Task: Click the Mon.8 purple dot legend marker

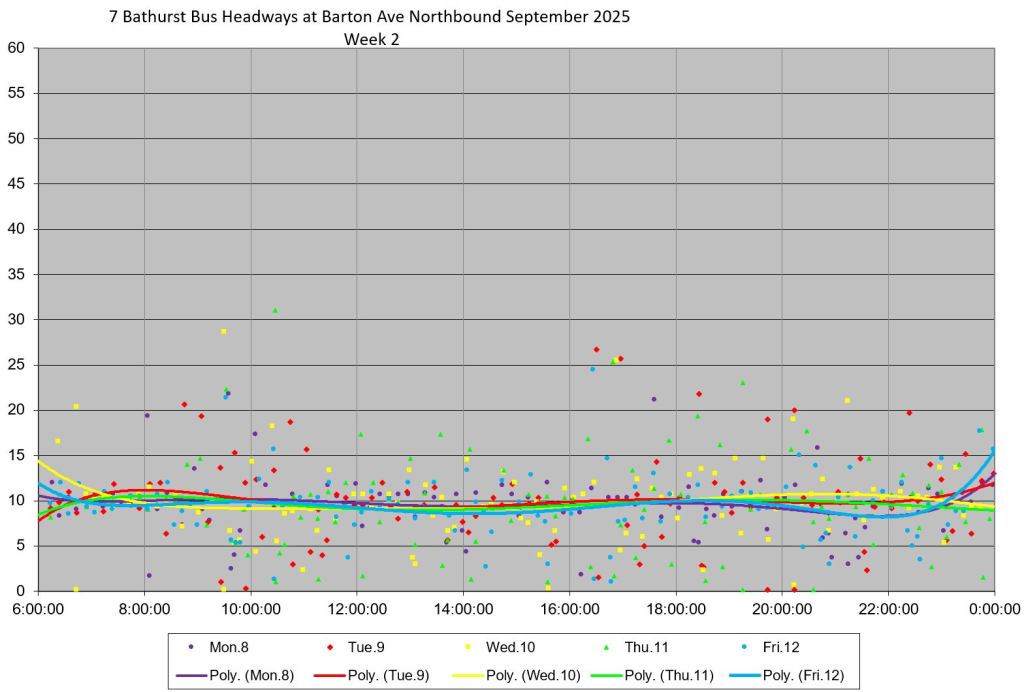Action: coord(191,647)
